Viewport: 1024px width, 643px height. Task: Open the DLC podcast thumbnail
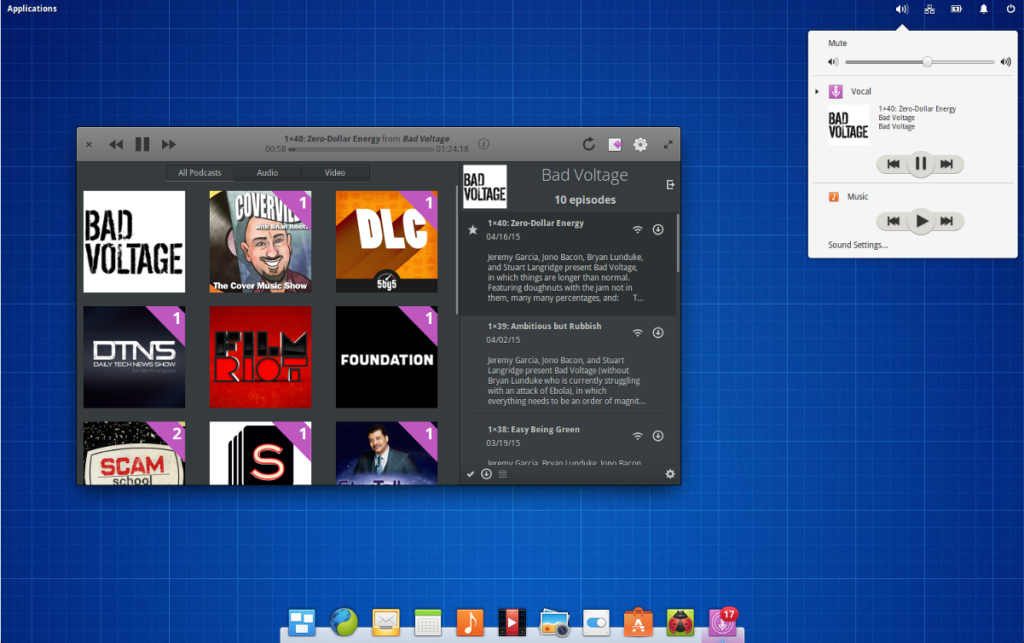click(x=387, y=241)
